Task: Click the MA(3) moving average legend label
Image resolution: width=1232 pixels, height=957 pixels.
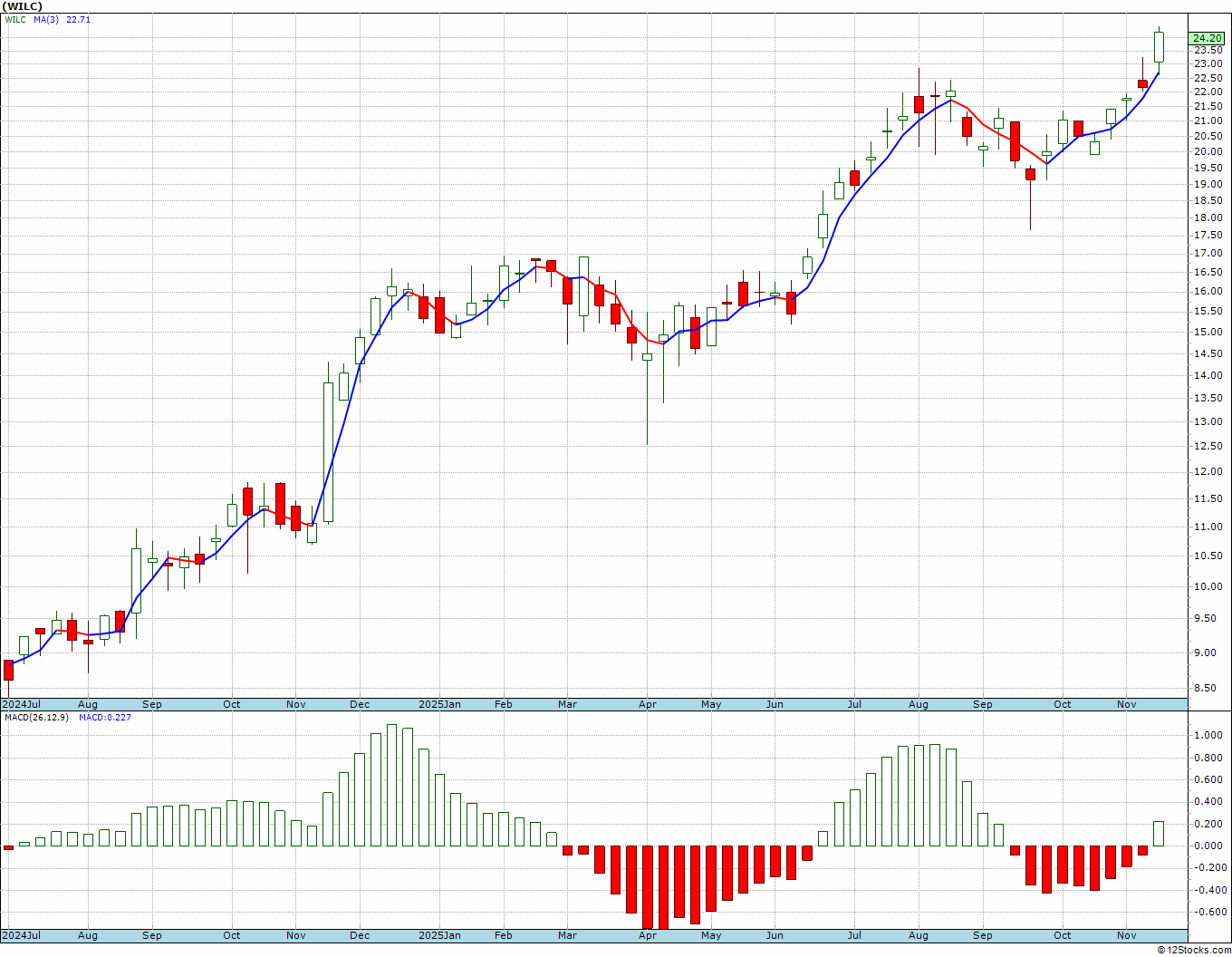Action: (46, 19)
